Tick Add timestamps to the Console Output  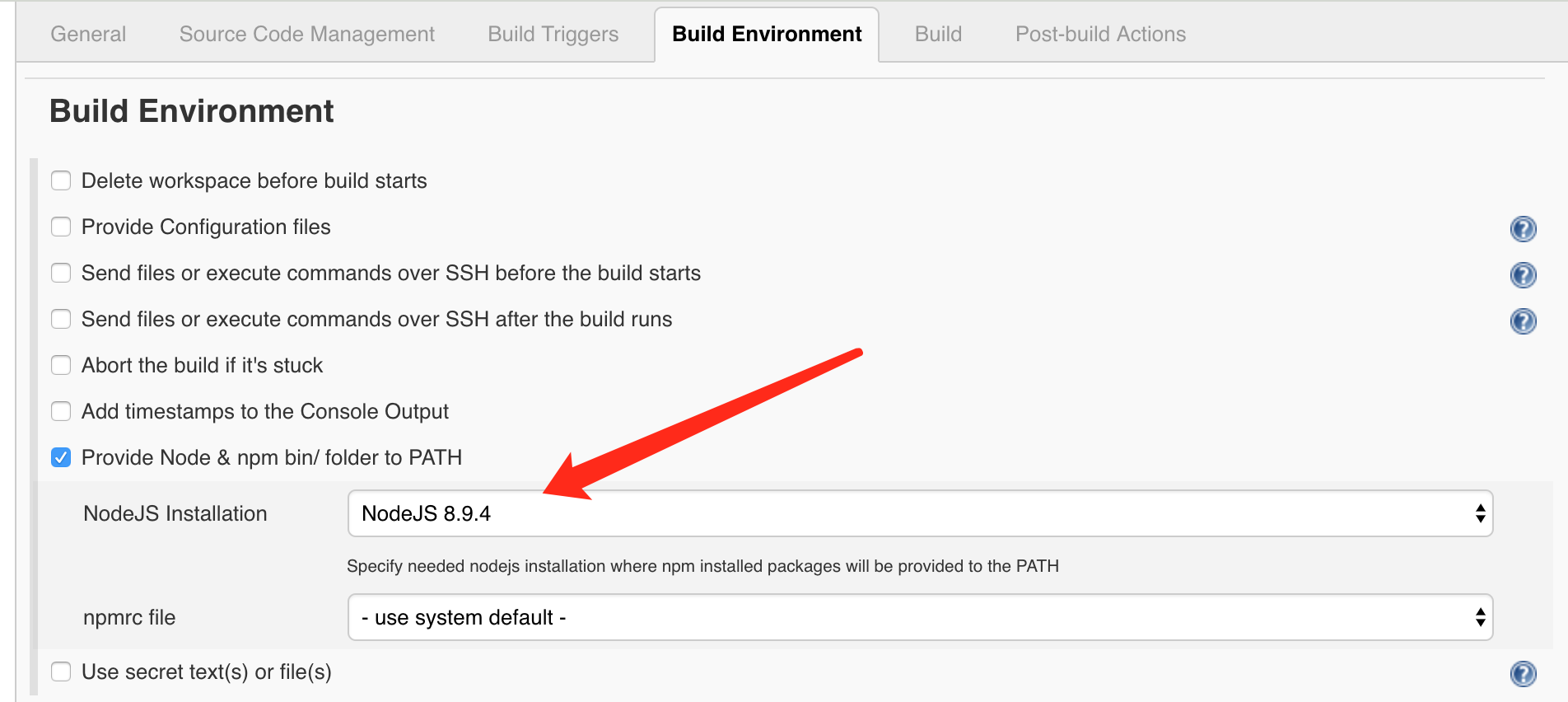tap(61, 411)
